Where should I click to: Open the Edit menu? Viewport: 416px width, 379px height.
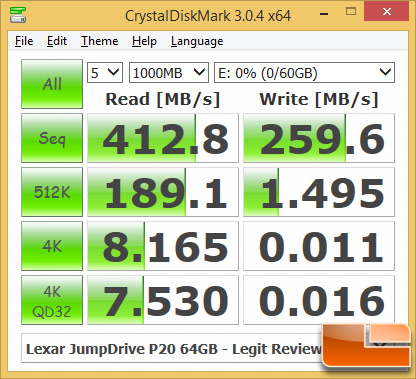57,41
